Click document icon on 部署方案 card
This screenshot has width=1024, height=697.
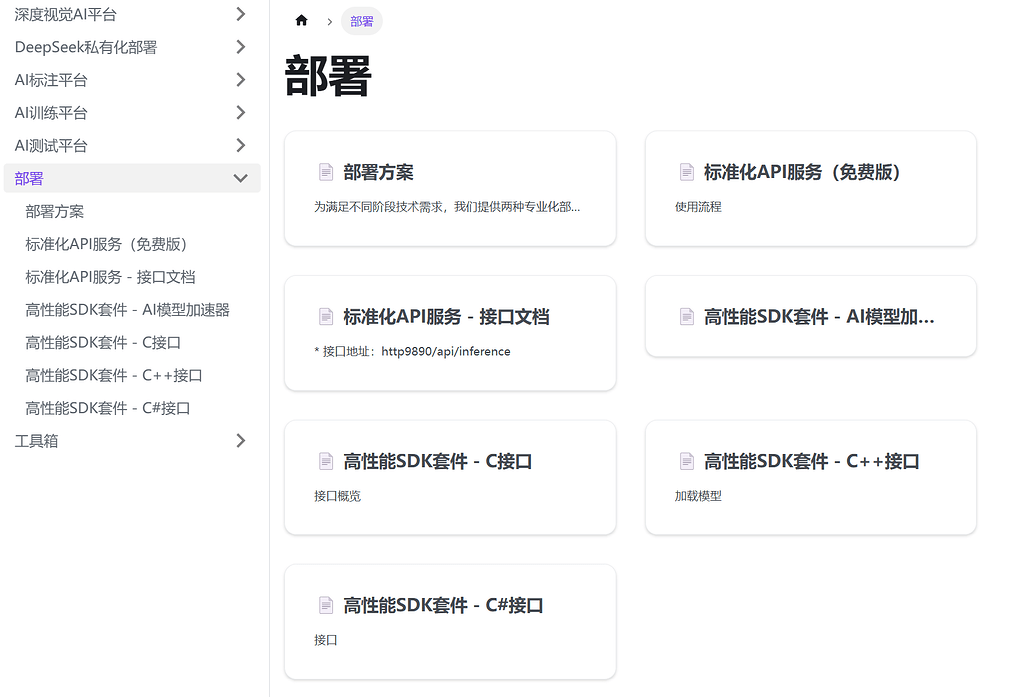point(325,172)
